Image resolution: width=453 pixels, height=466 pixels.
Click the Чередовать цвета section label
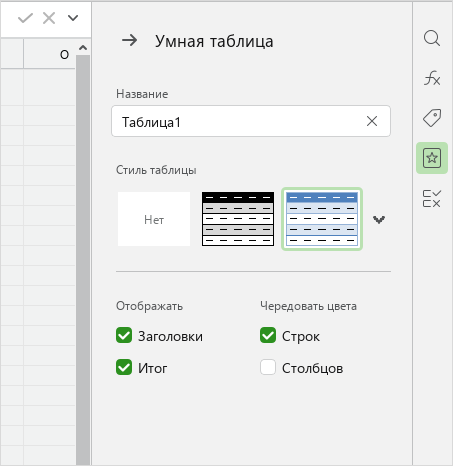click(308, 306)
